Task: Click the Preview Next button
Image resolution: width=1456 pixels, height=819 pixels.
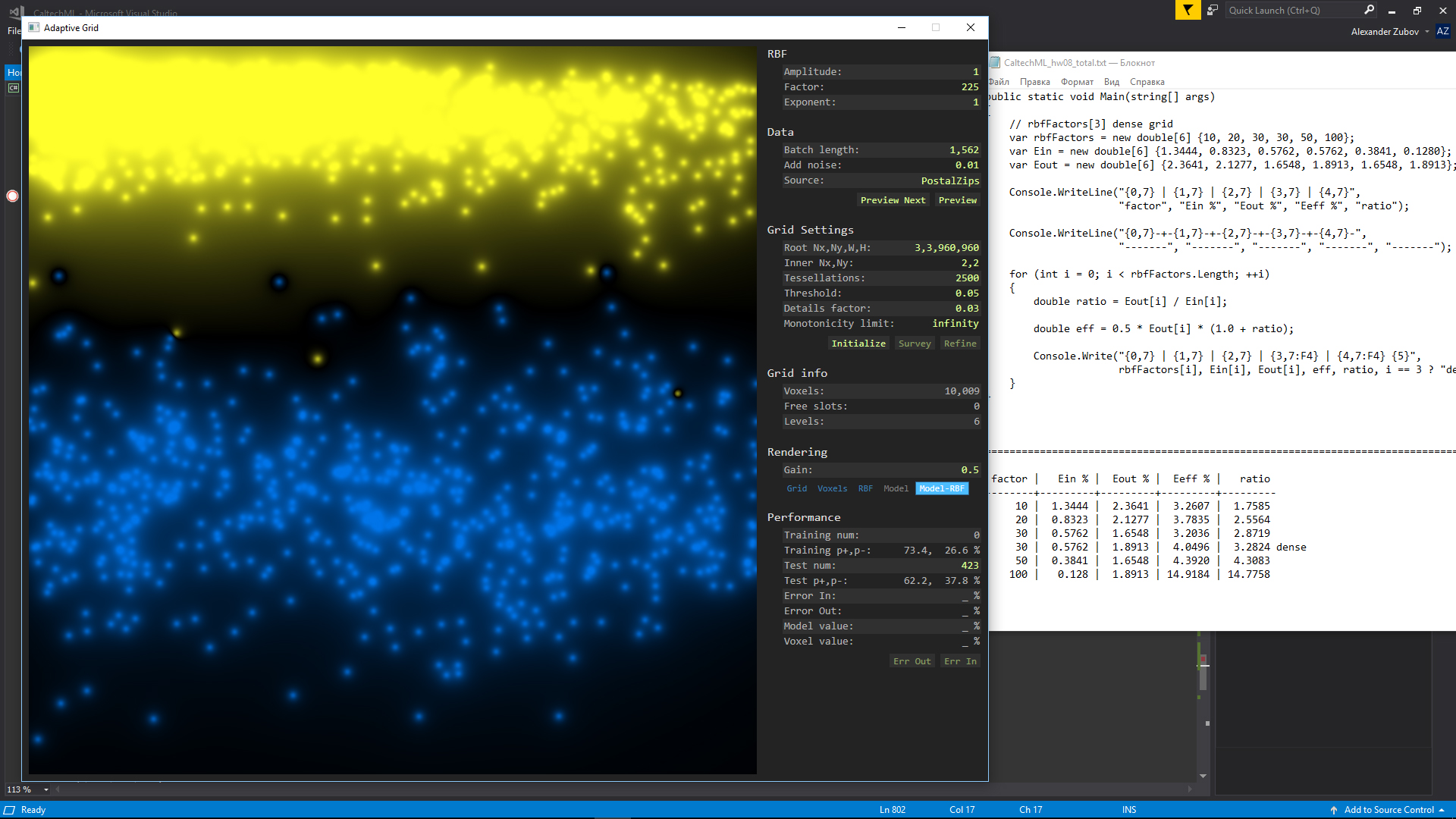Action: tap(893, 200)
